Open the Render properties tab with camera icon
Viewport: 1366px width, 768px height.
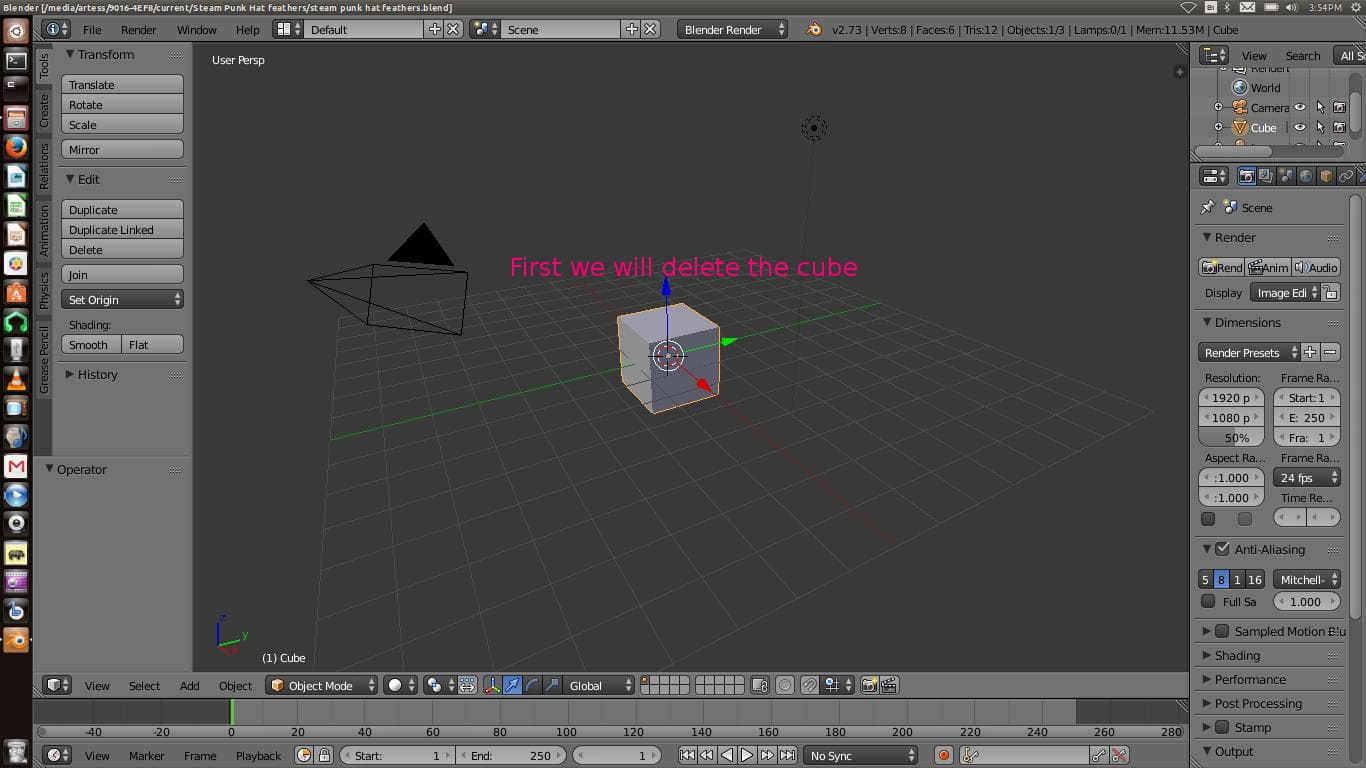[x=1247, y=175]
